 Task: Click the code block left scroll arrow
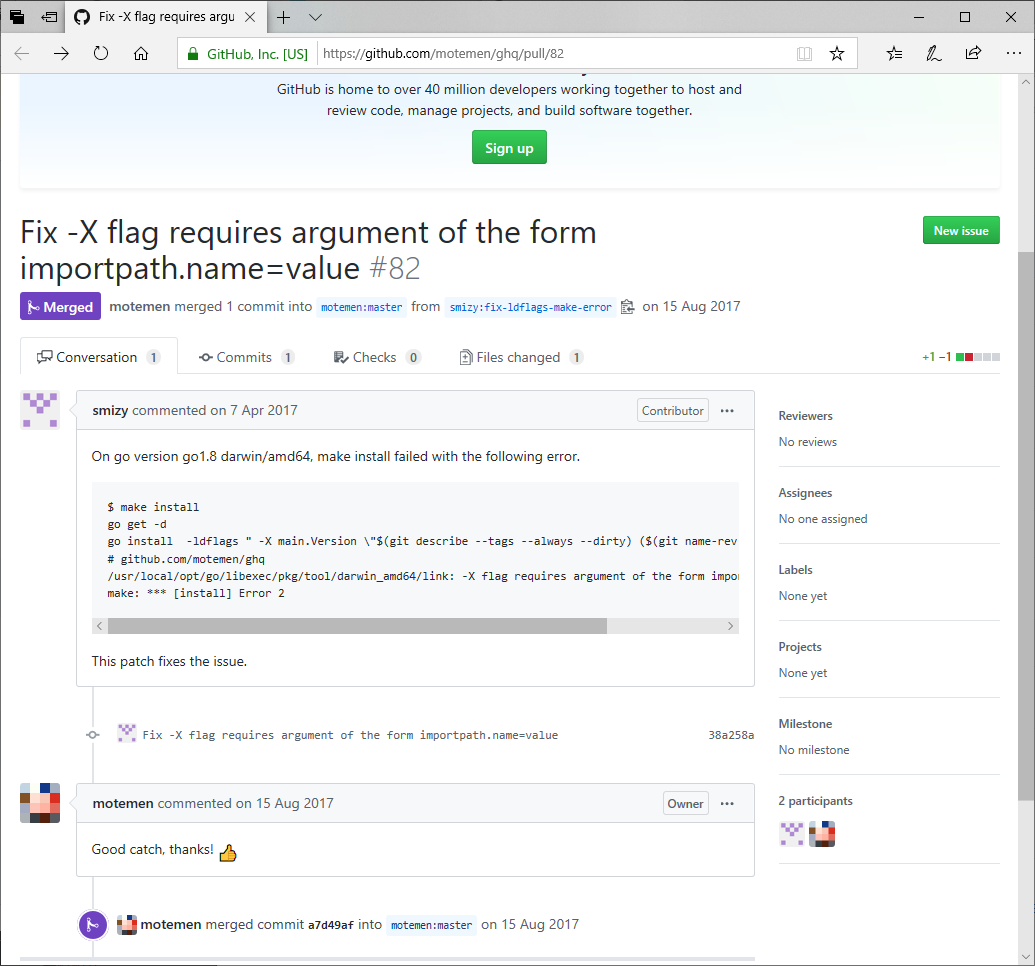click(100, 626)
